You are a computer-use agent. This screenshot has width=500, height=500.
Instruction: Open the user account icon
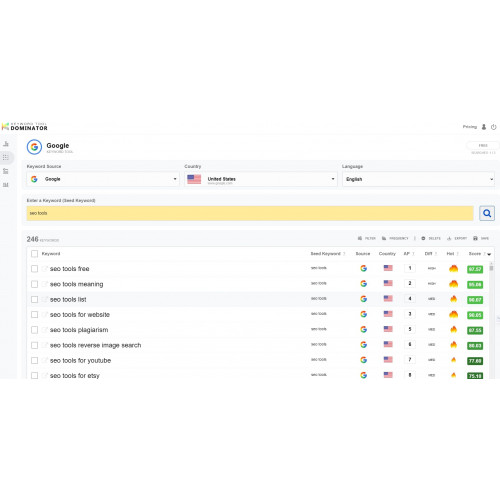[484, 127]
